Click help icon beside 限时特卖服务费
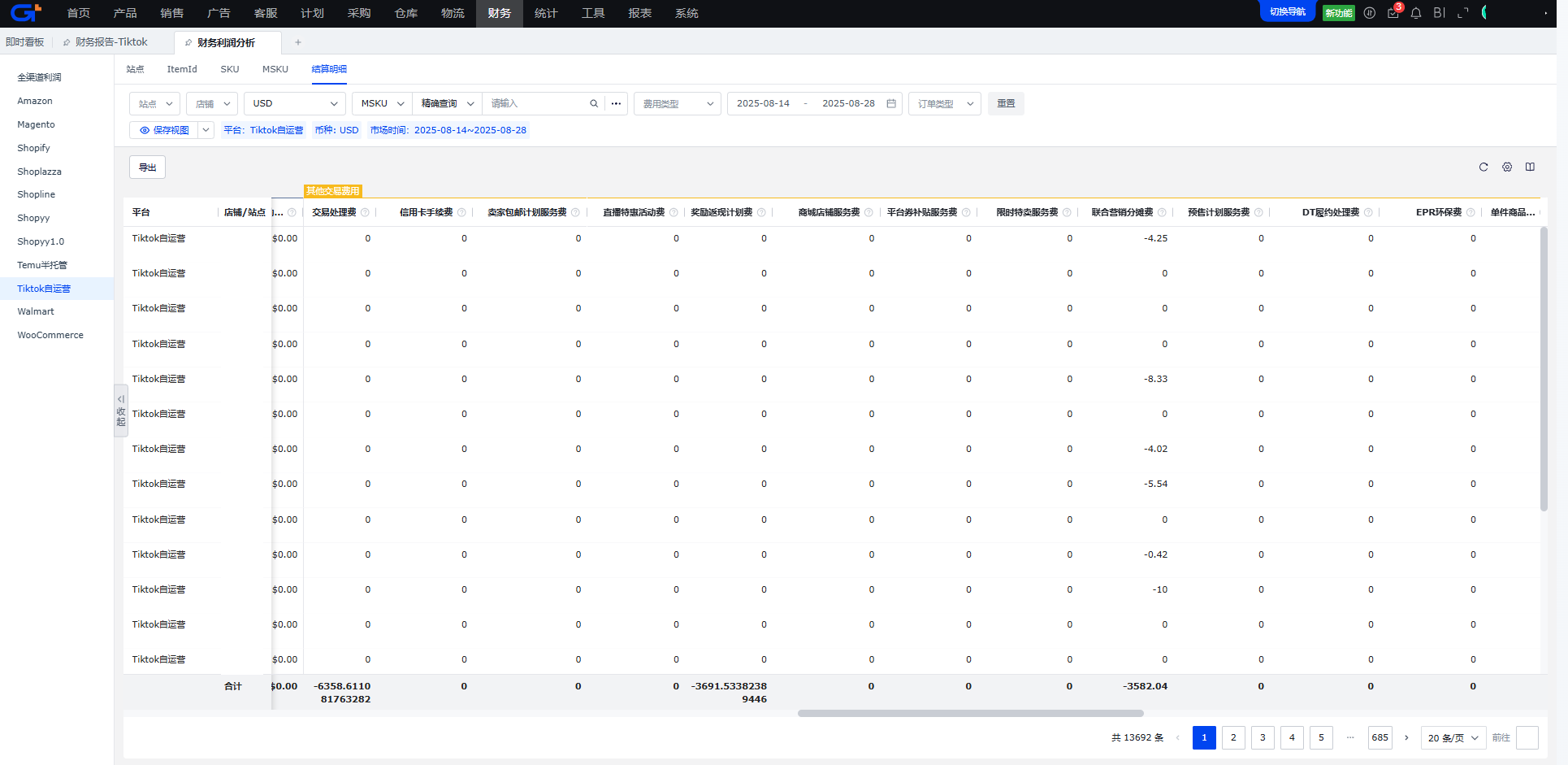This screenshot has width=1568, height=765. point(1067,212)
